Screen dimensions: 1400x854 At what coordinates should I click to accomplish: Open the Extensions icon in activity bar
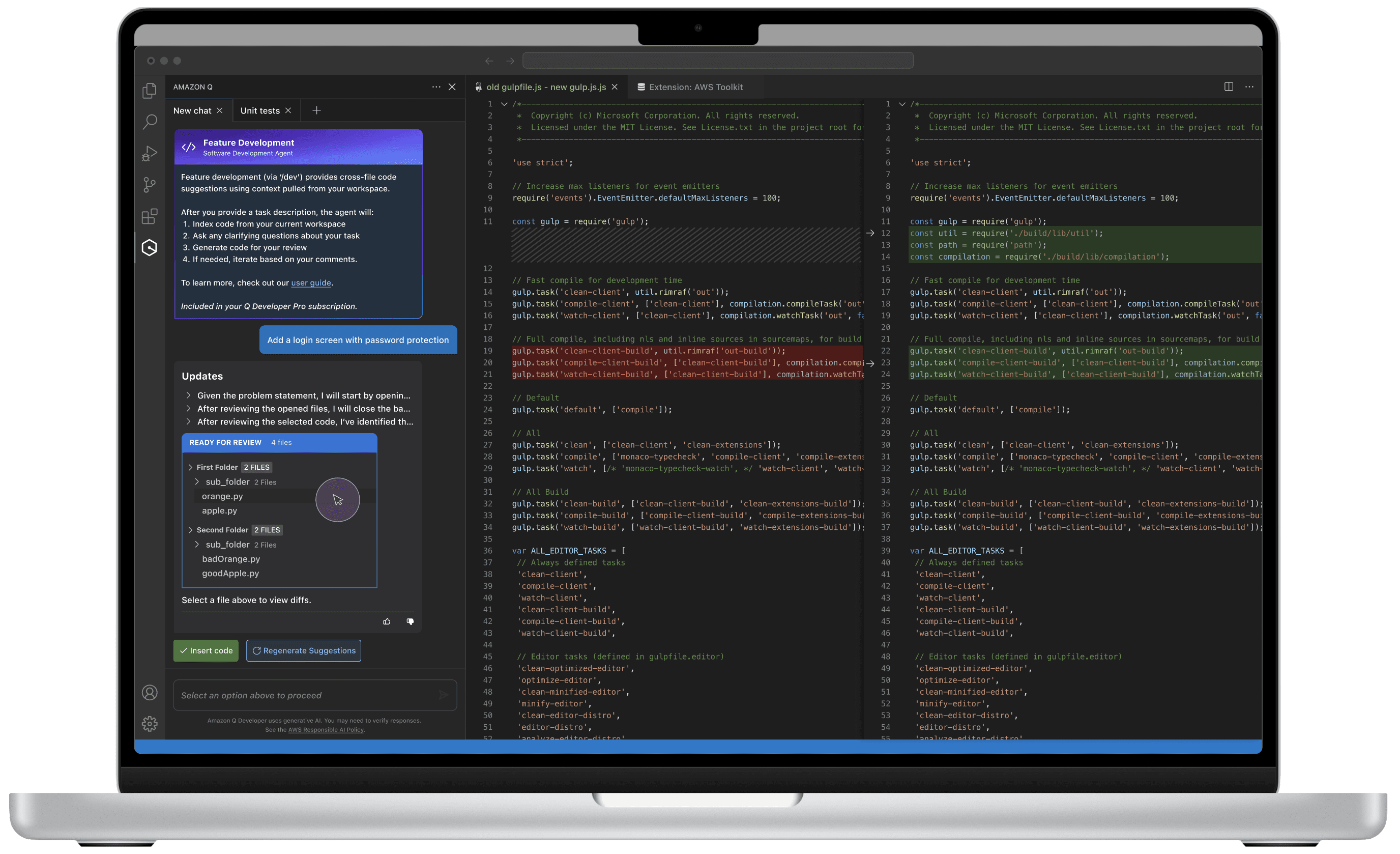(150, 216)
